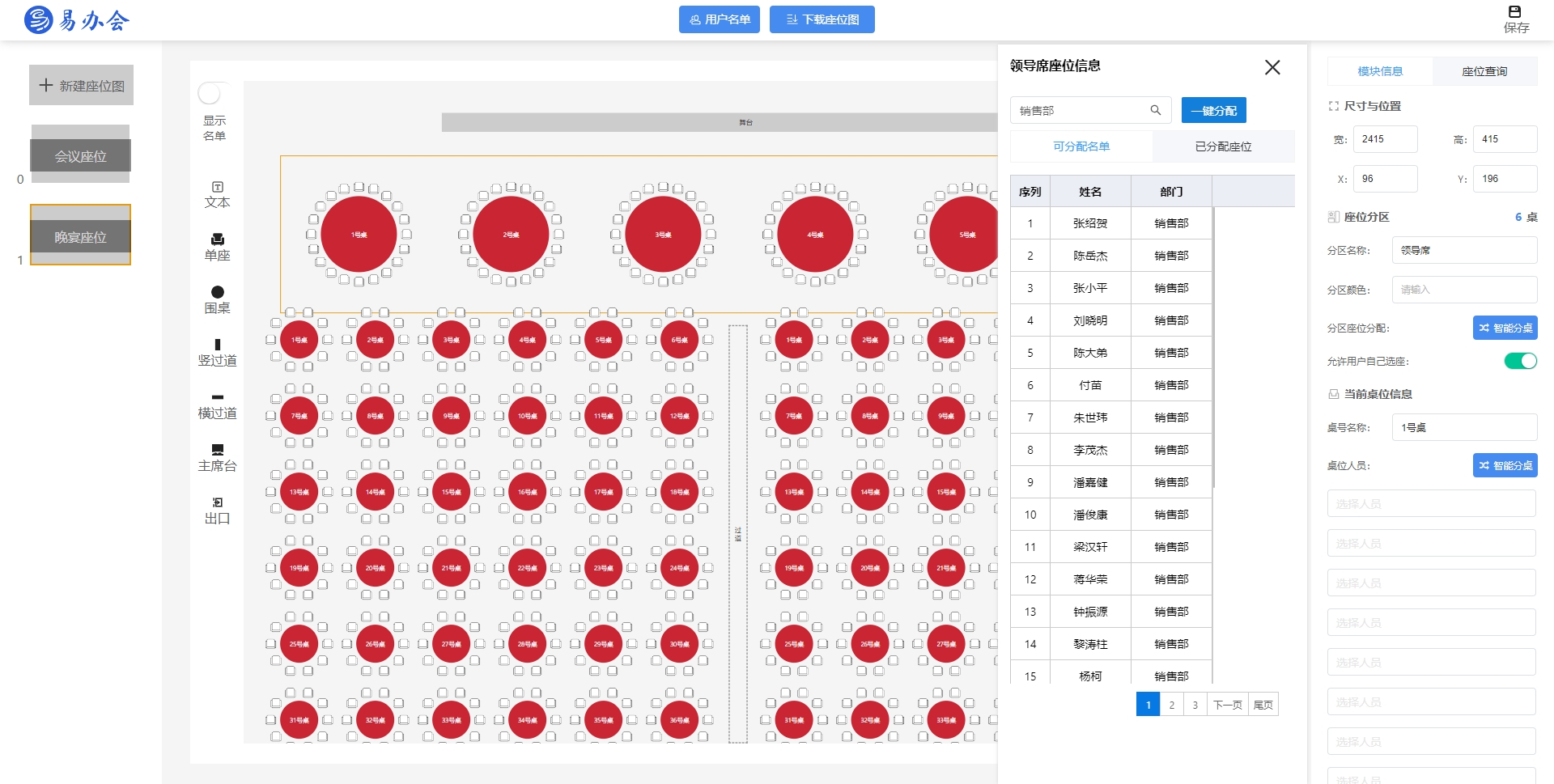Select the row for 刘晓明
Screen dimensions: 1554x784
(x=1111, y=320)
